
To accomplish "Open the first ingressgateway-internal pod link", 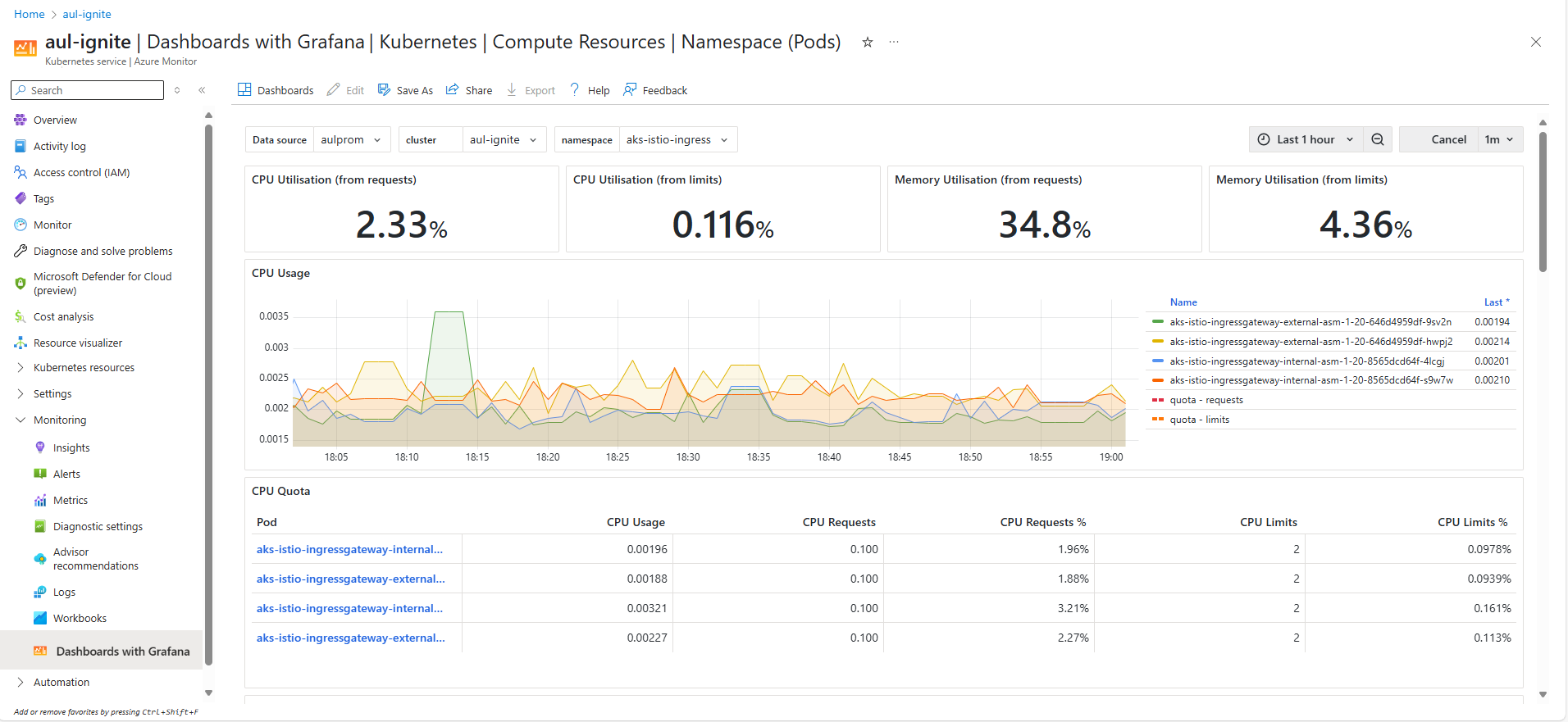I will point(349,549).
